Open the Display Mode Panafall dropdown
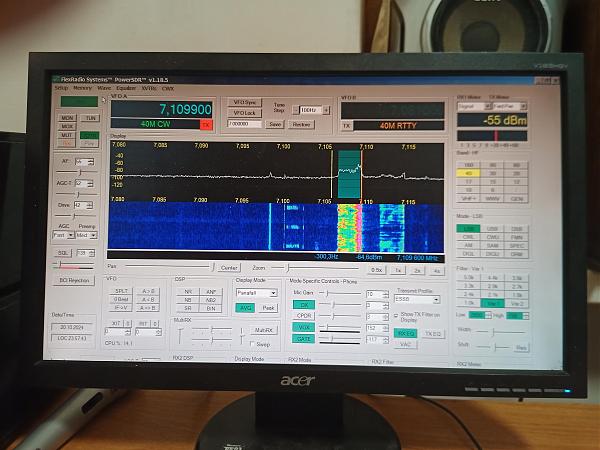The image size is (600, 450). [256, 293]
